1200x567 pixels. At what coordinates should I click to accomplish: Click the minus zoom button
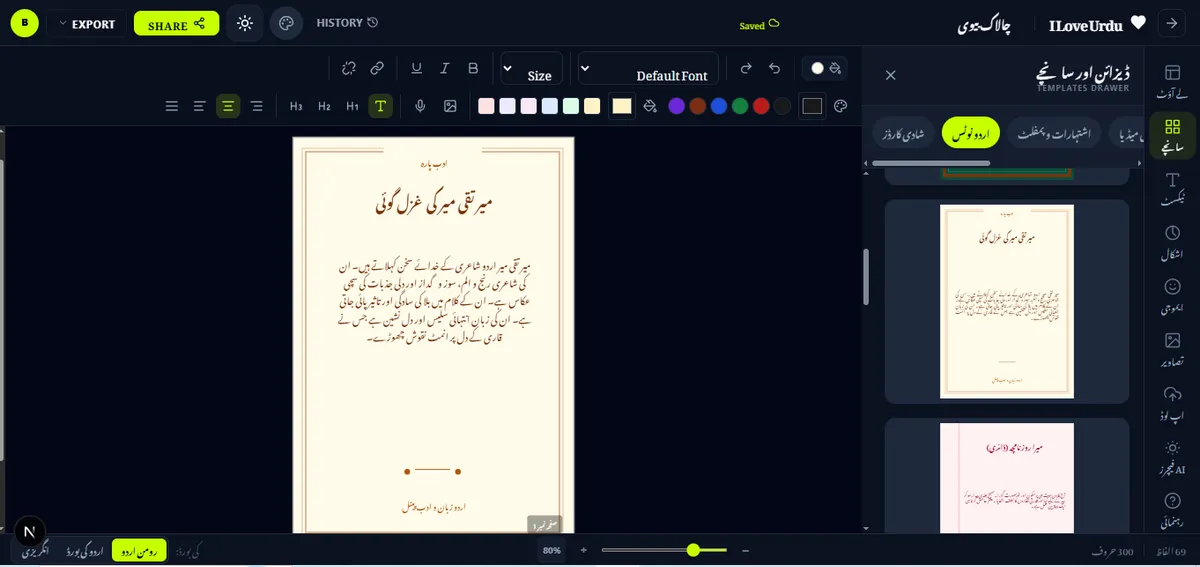pos(745,550)
